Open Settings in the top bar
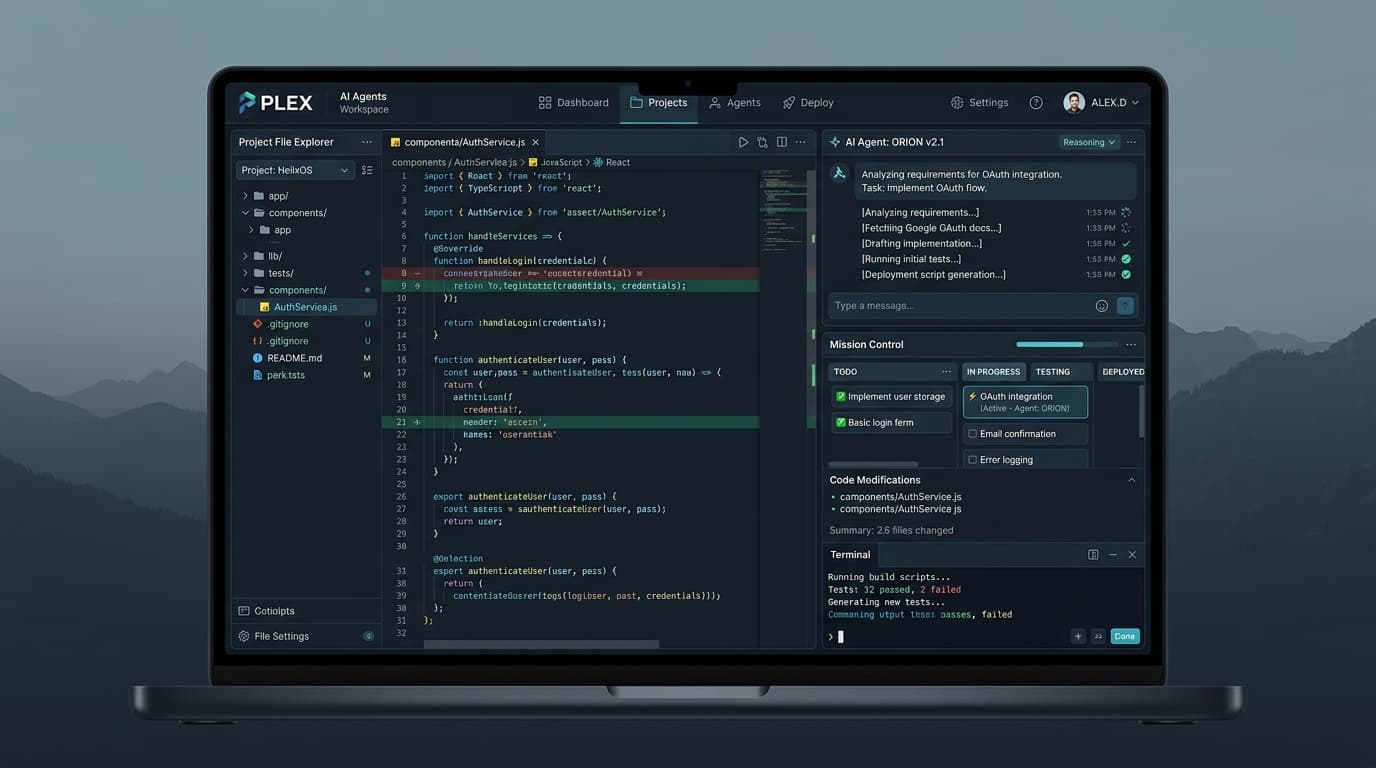The image size is (1376, 768). (x=979, y=103)
